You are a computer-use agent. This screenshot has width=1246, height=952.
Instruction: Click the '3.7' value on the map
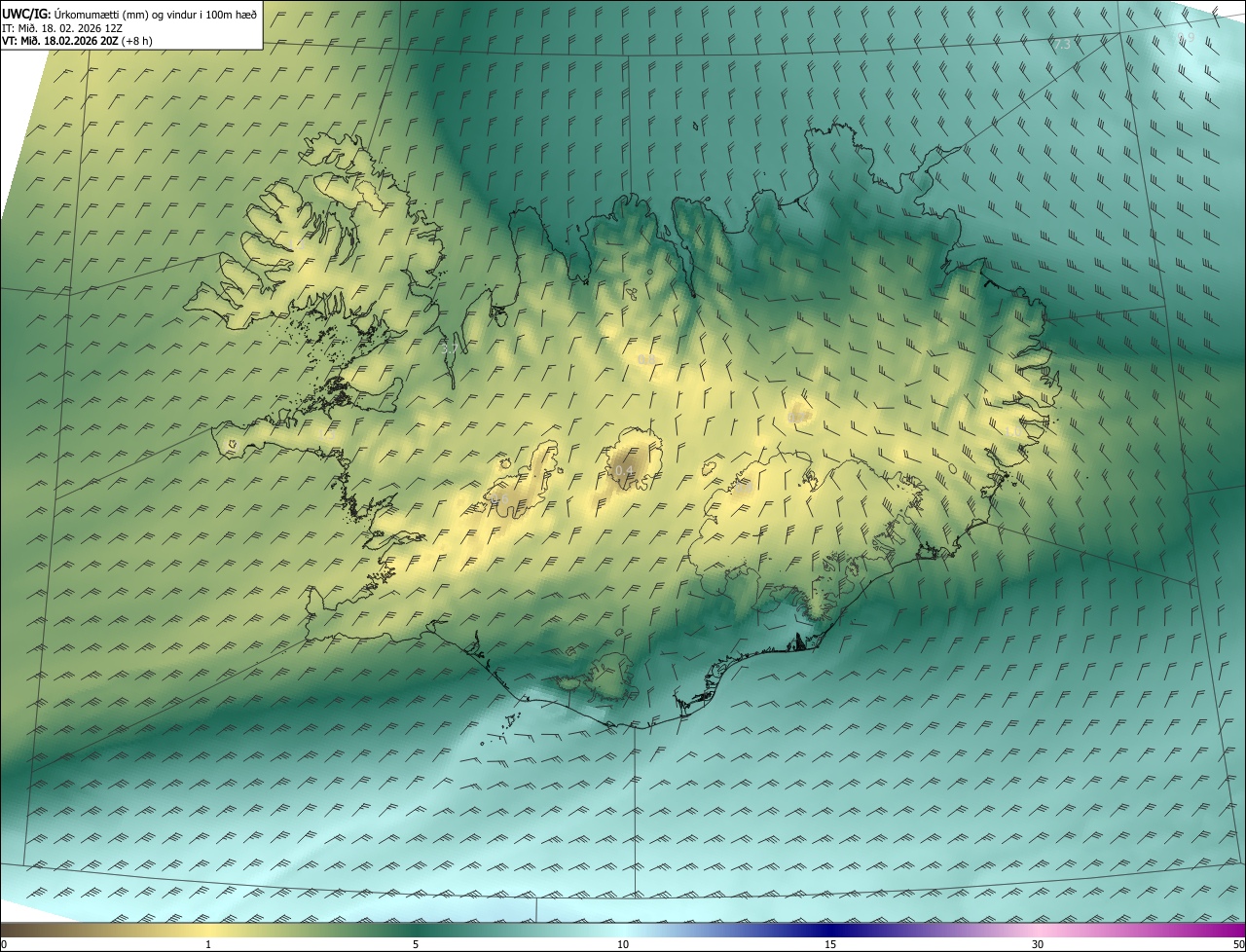click(449, 348)
